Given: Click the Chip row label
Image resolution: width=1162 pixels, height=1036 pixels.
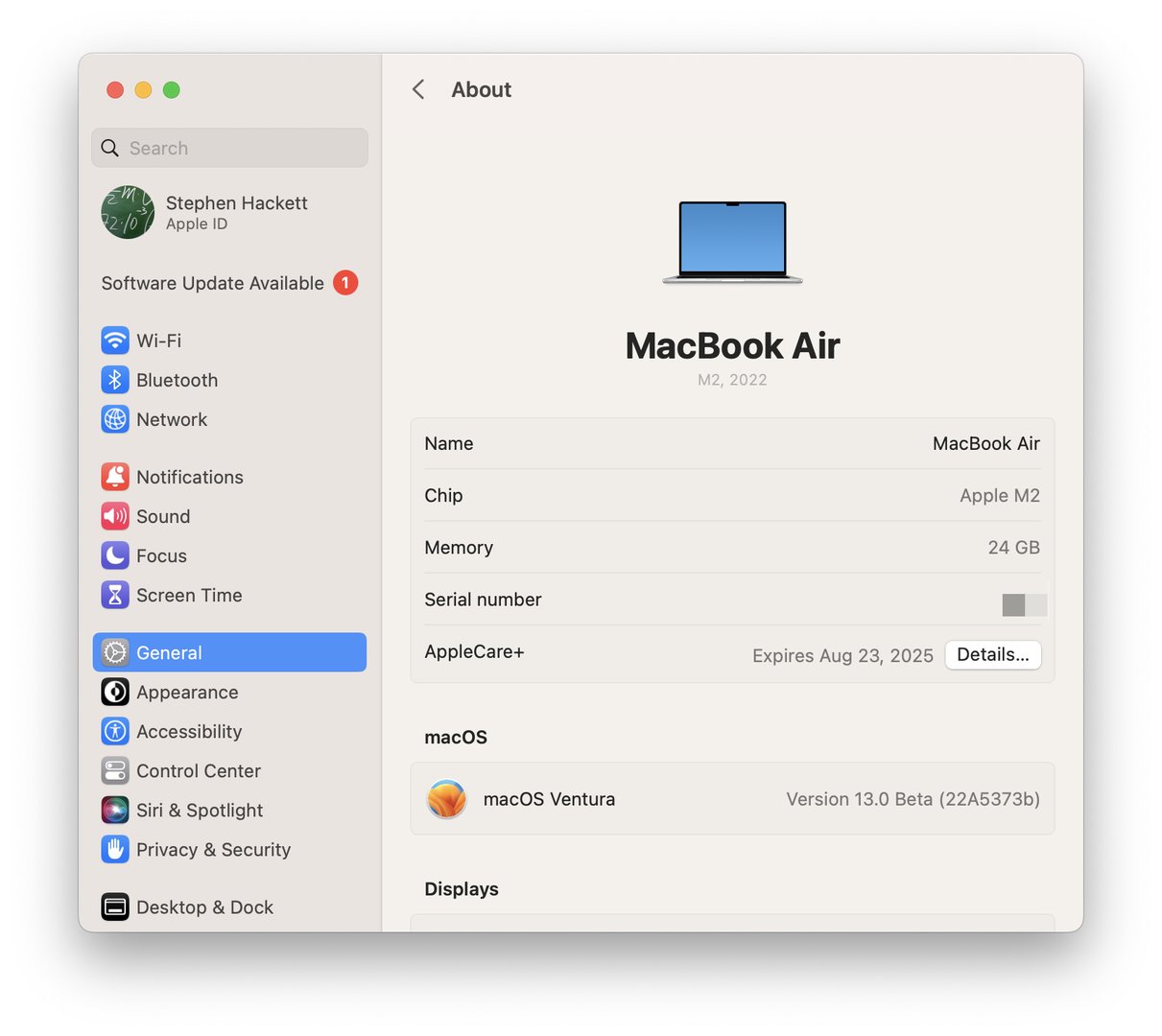Looking at the screenshot, I should tap(443, 495).
